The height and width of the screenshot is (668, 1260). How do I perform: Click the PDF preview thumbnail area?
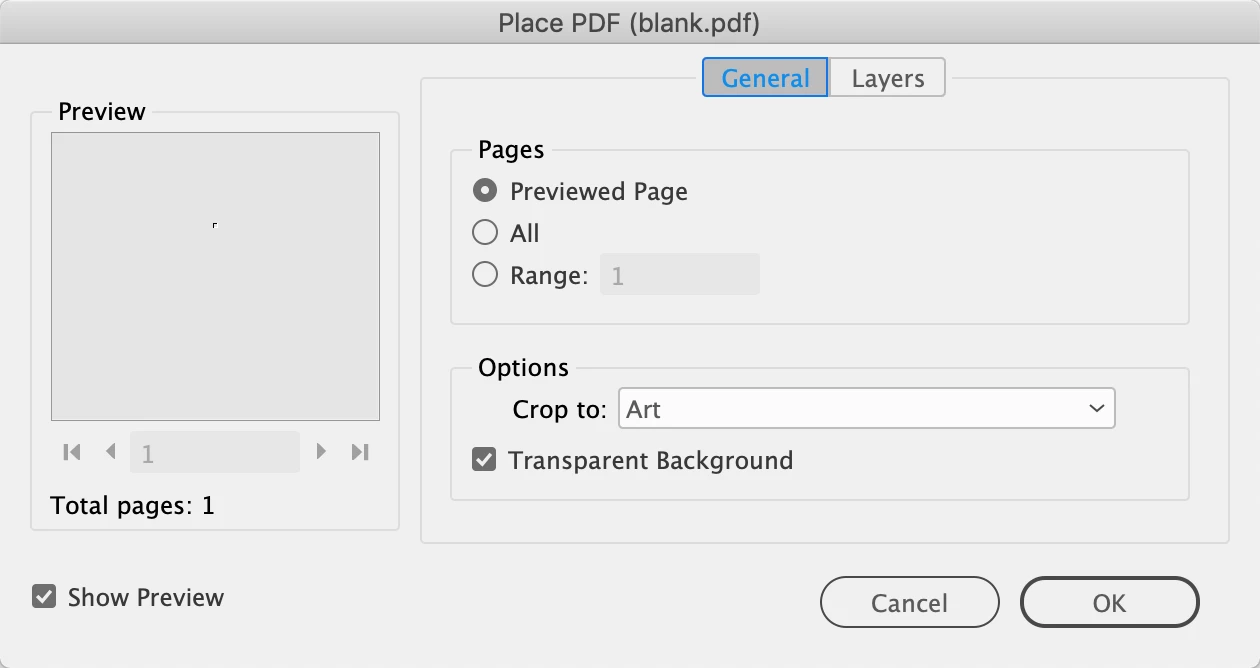tap(215, 276)
